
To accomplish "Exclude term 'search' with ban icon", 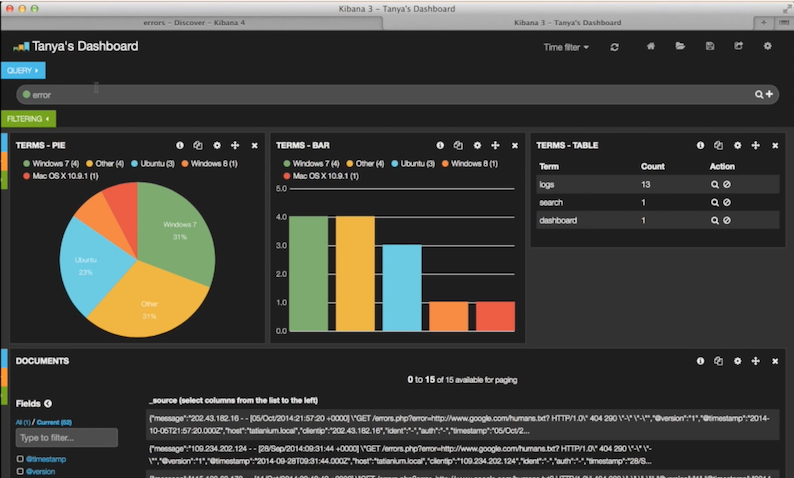I will pos(727,202).
